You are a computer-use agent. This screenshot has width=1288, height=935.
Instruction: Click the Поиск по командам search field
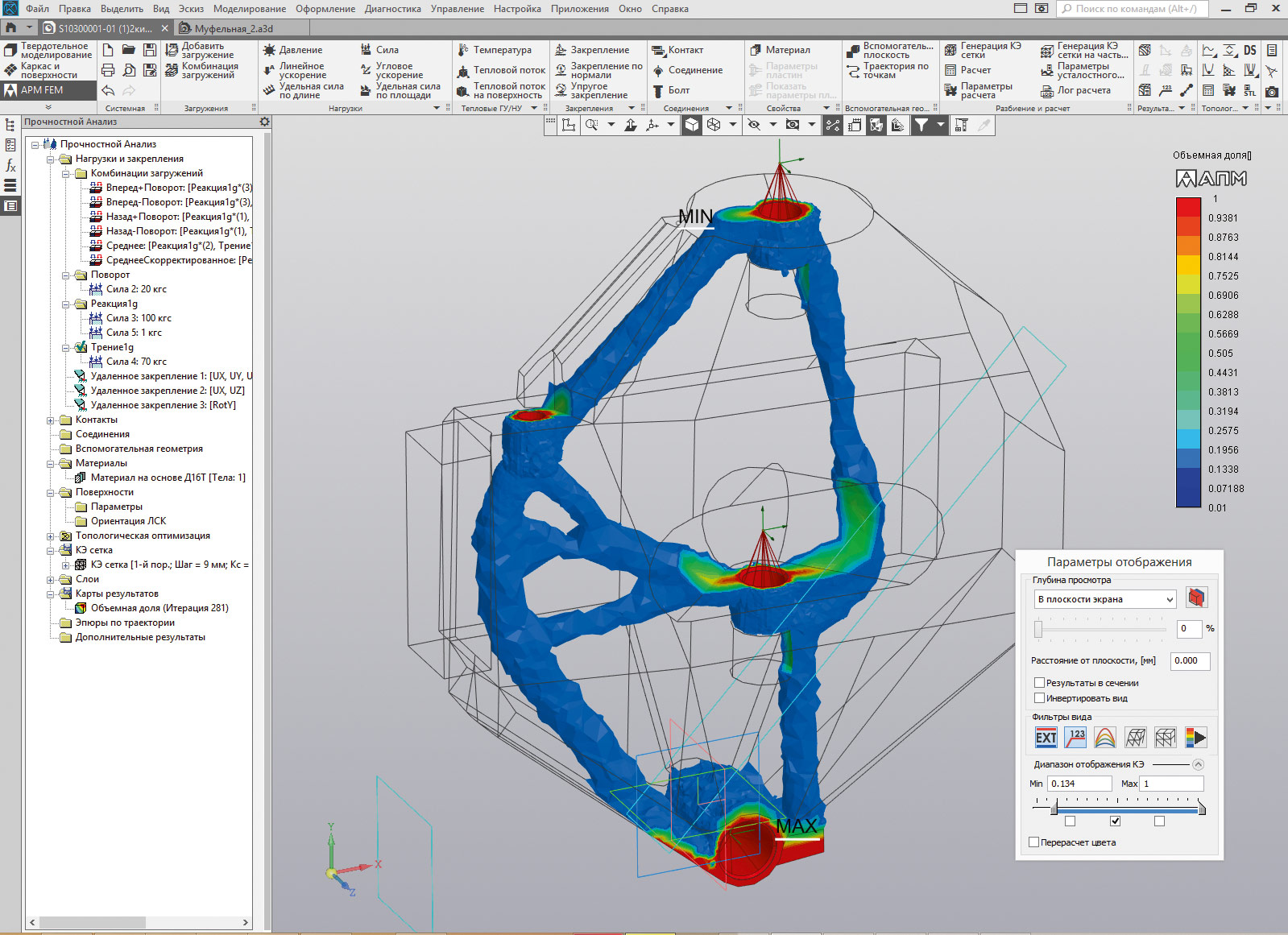pyautogui.click(x=1133, y=9)
